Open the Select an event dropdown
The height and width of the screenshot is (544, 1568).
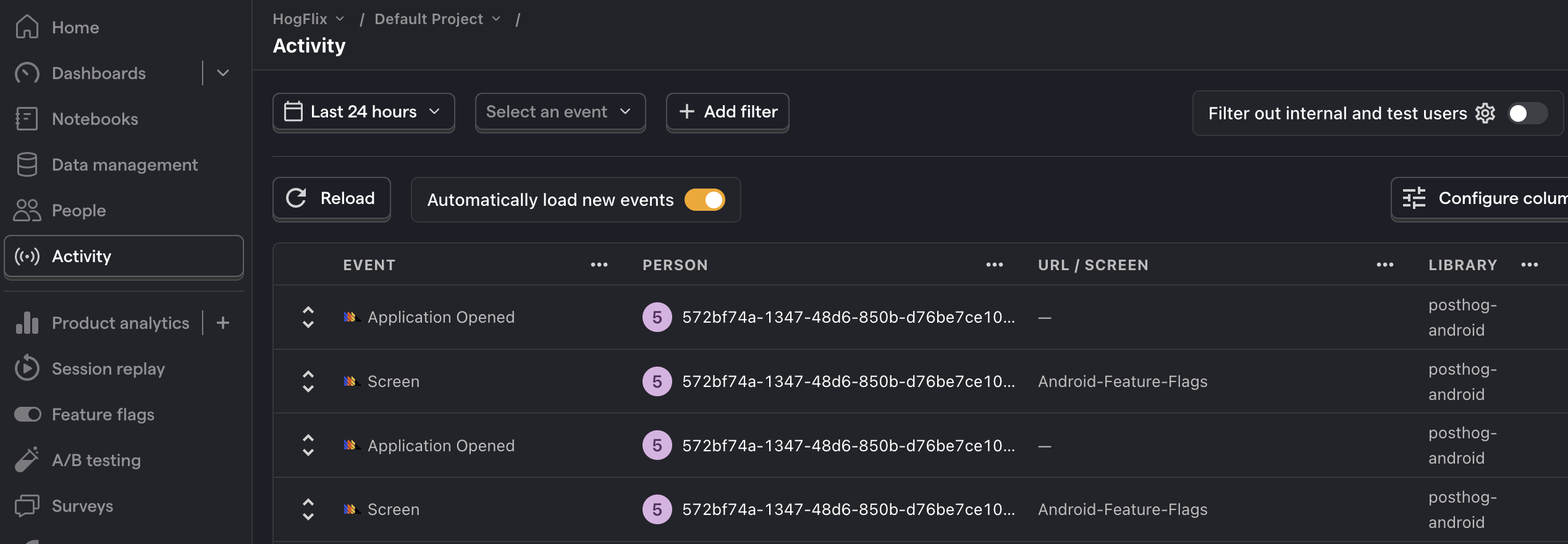click(560, 112)
